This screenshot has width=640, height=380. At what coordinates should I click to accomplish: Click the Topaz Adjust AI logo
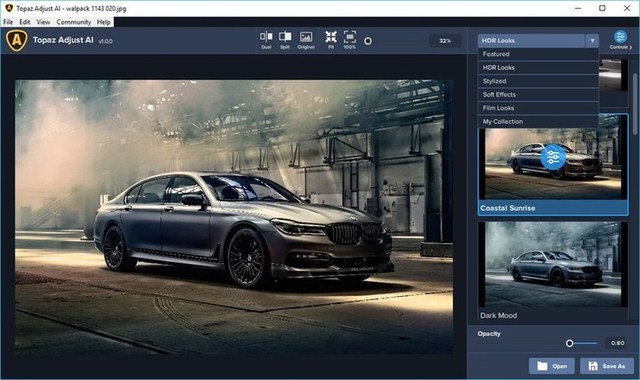[17, 40]
